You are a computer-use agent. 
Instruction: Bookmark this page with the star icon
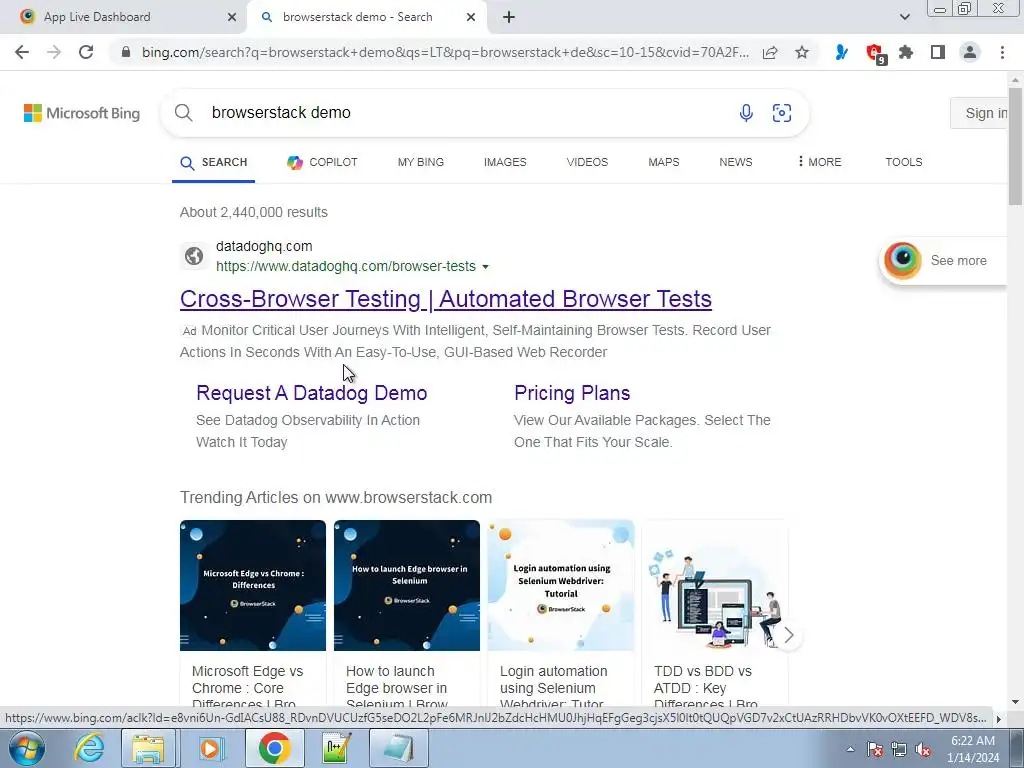click(802, 52)
